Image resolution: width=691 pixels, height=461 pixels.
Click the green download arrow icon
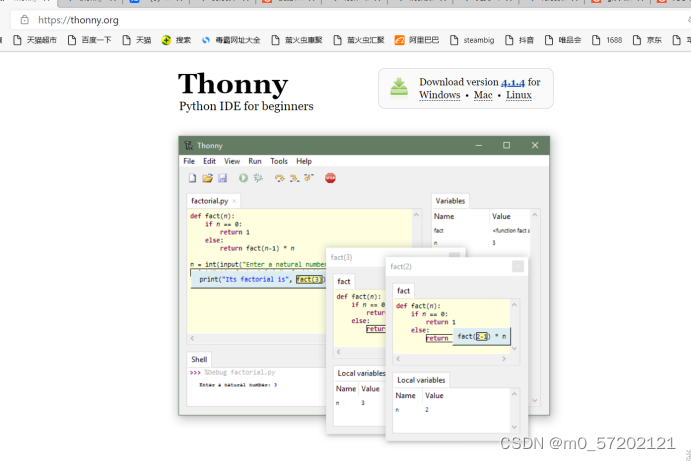tap(399, 87)
